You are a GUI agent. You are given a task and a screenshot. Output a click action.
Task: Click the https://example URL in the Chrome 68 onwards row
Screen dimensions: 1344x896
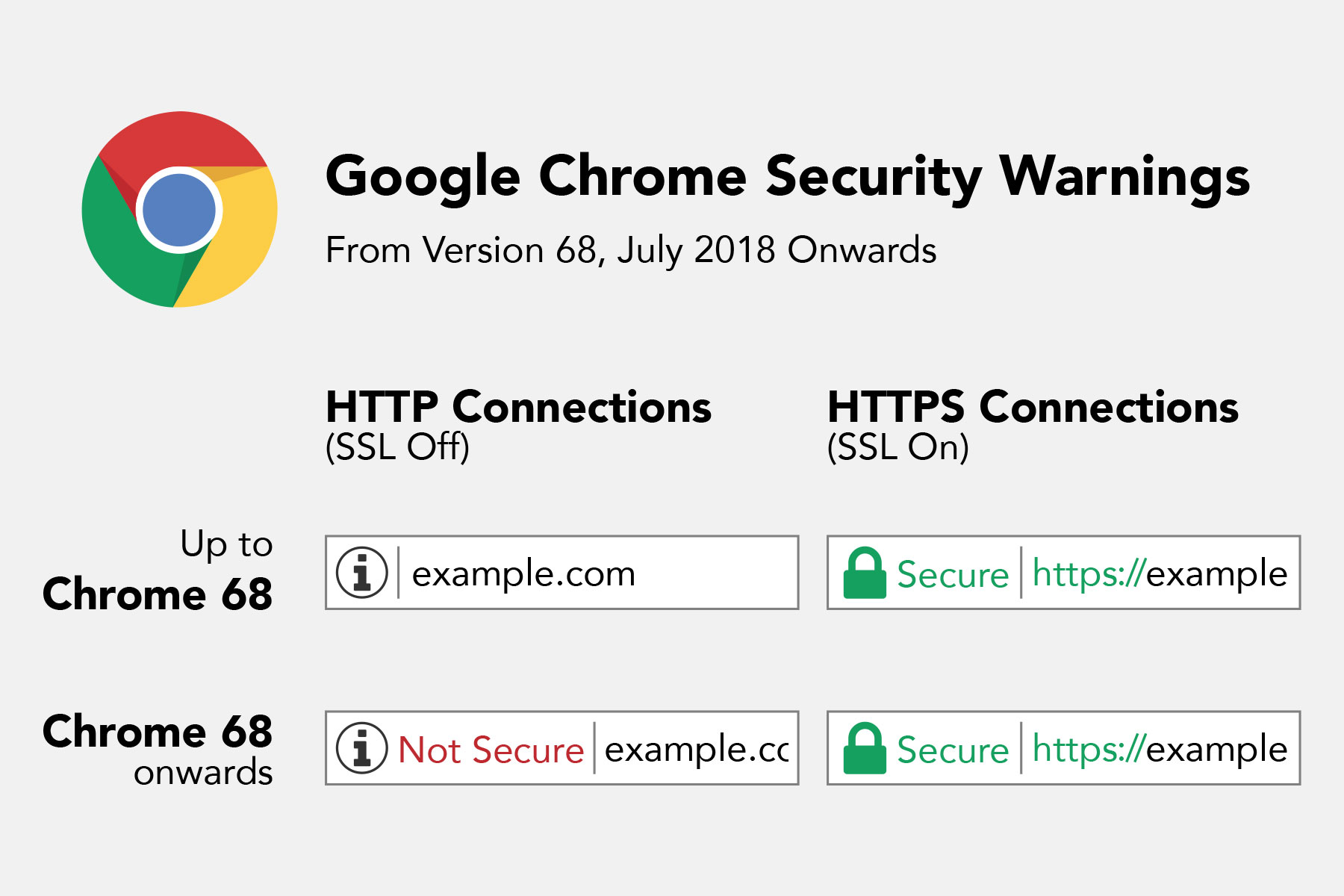pyautogui.click(x=1160, y=749)
